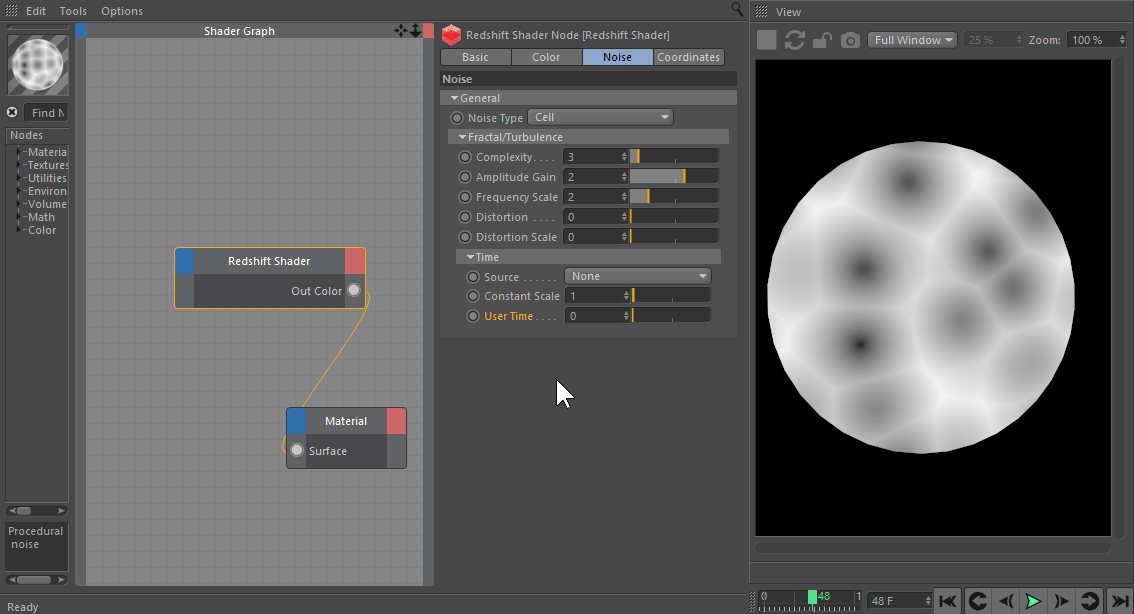
Task: Toggle the Noise Type animation circle
Action: 456,118
